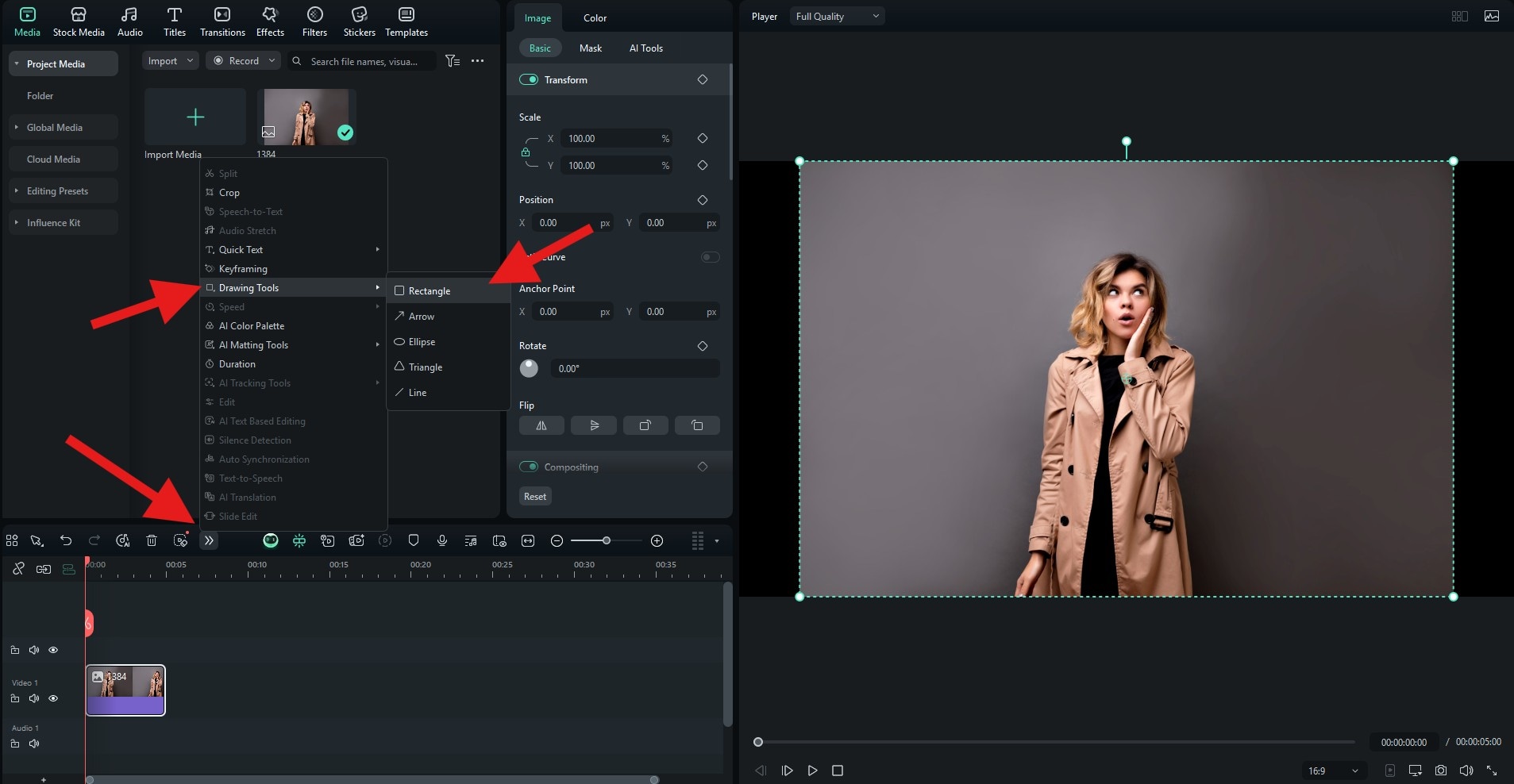Click the timeline zoom in plus icon
Image resolution: width=1514 pixels, height=784 pixels.
(x=657, y=540)
